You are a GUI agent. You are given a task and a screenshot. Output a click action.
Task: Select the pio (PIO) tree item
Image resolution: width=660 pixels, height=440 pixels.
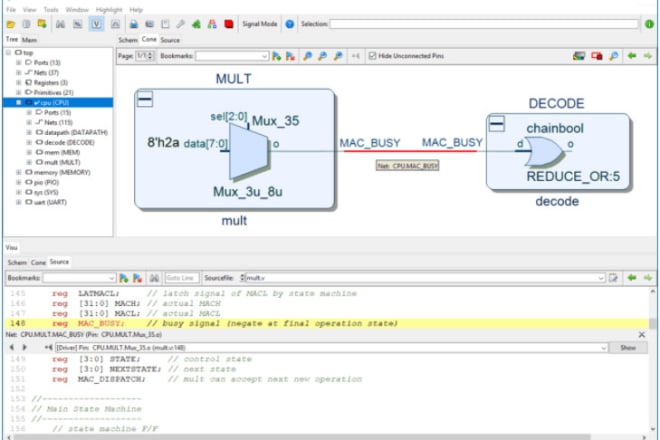coord(42,182)
